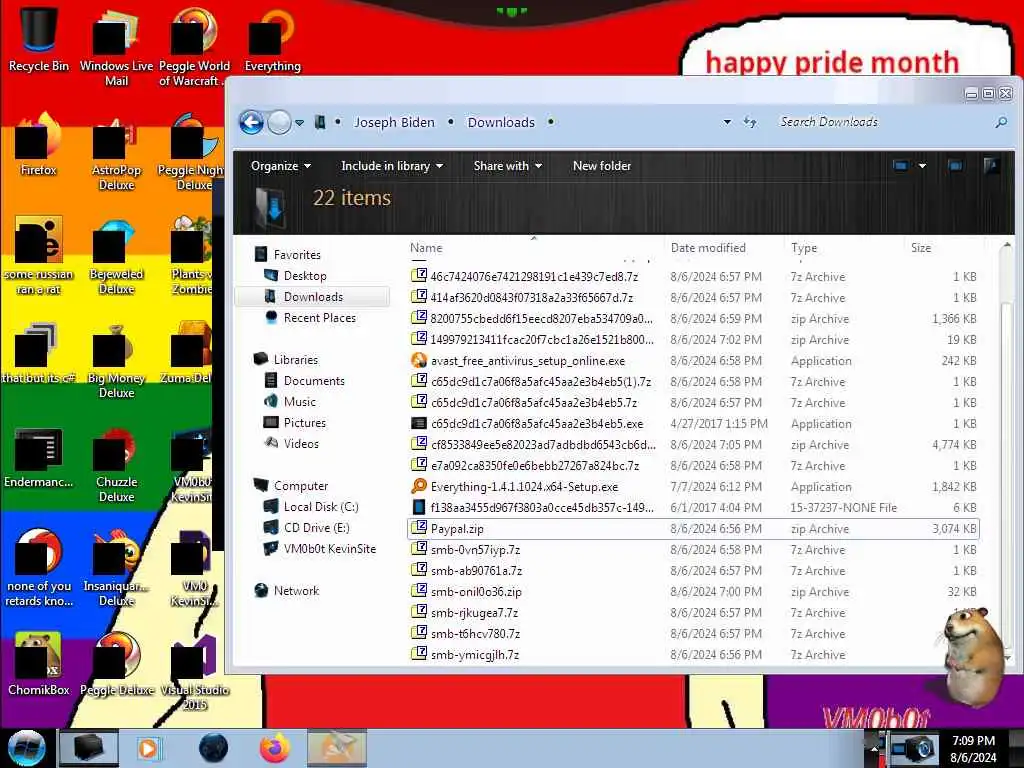Viewport: 1024px width, 768px height.
Task: Select the Paypal.zip file
Action: pyautogui.click(x=693, y=528)
